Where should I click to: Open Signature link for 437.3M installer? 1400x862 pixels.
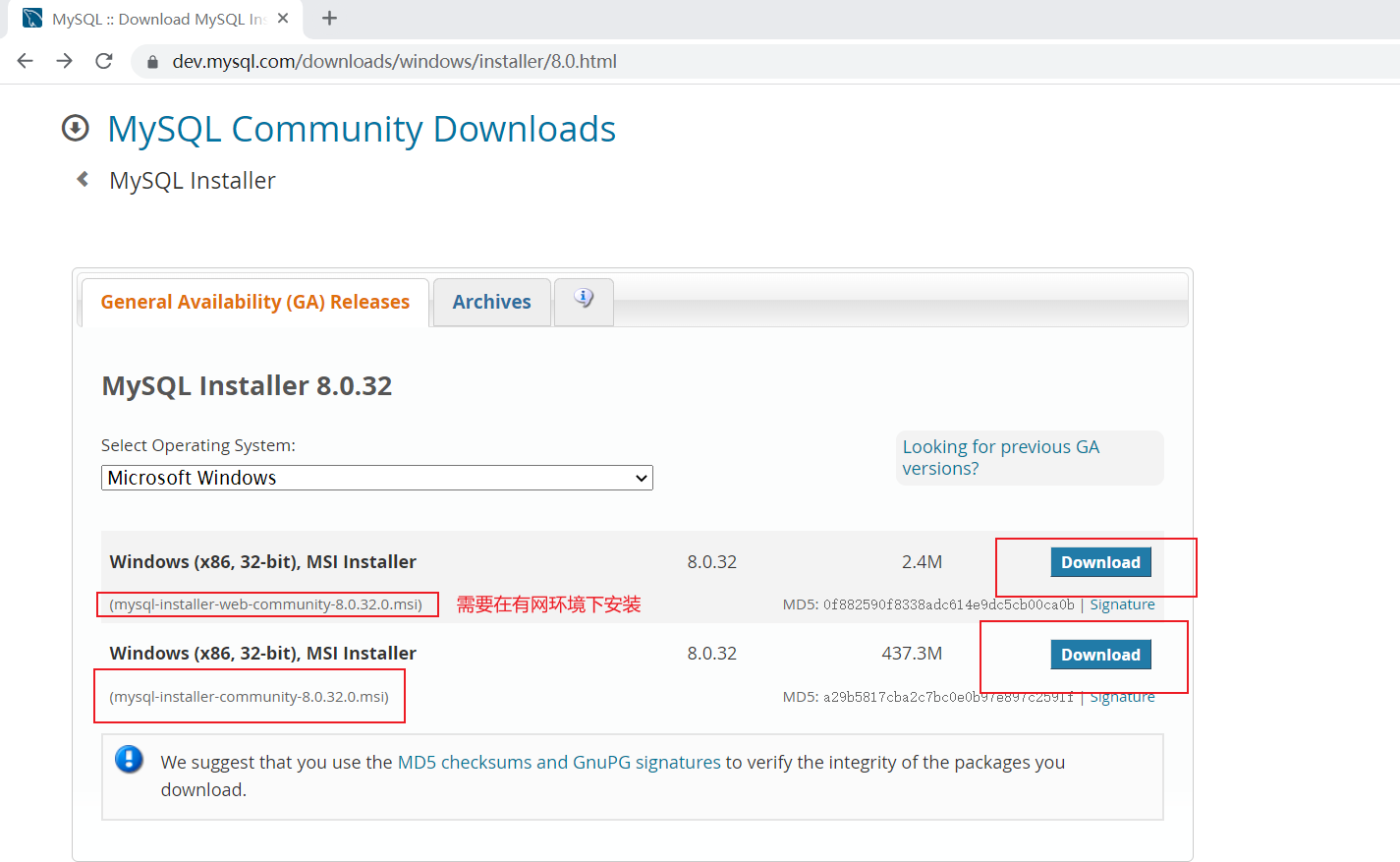(1122, 697)
